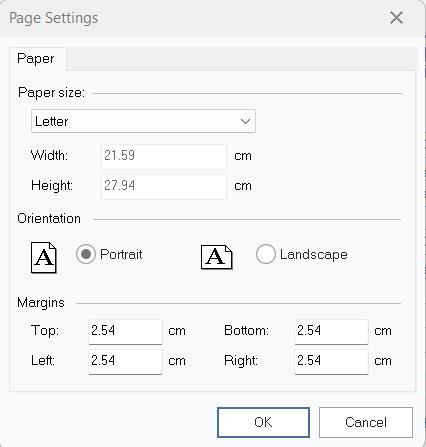Click the Left margin input field

pos(125,361)
